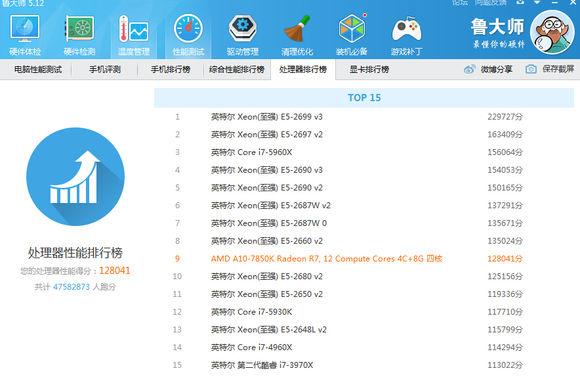Select the 处理器排行榜 tab
The image size is (580, 383).
point(303,69)
